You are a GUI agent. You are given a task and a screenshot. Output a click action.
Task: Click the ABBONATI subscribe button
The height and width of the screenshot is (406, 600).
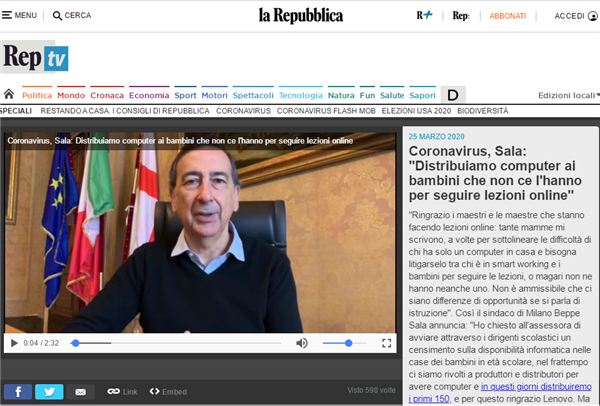point(508,16)
